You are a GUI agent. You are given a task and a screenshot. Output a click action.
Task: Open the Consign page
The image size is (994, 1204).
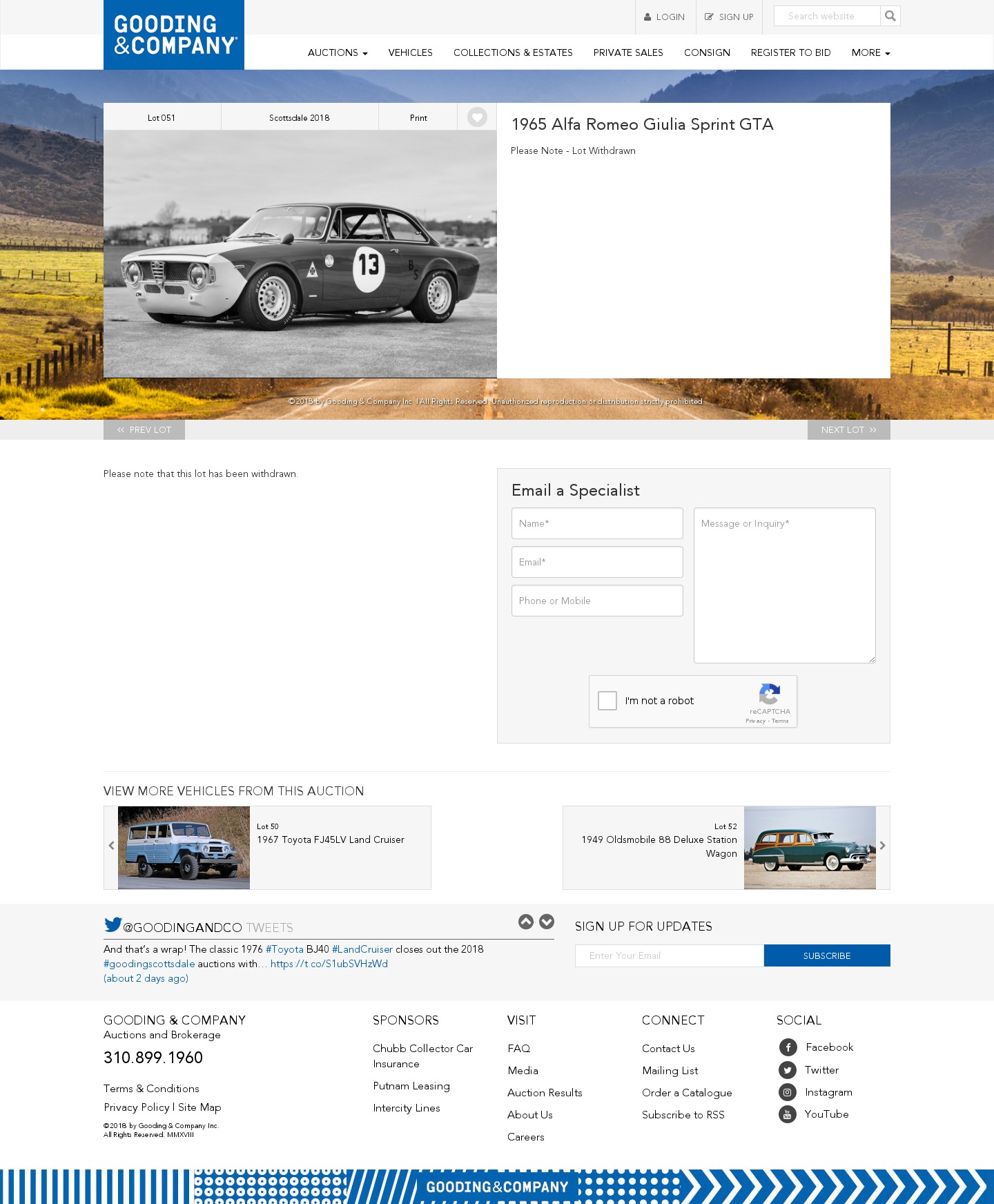707,52
